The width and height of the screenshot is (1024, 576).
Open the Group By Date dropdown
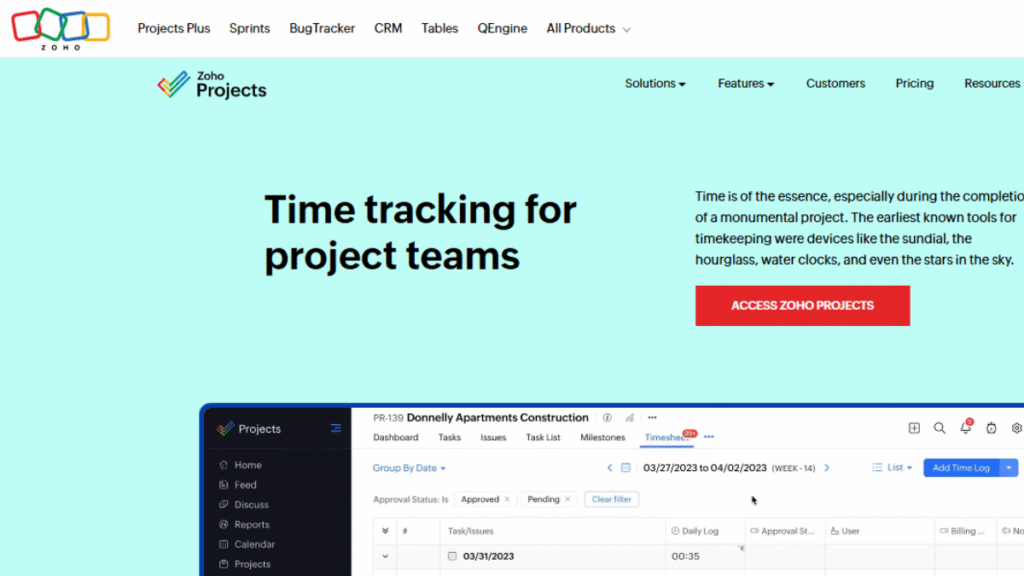(x=409, y=468)
